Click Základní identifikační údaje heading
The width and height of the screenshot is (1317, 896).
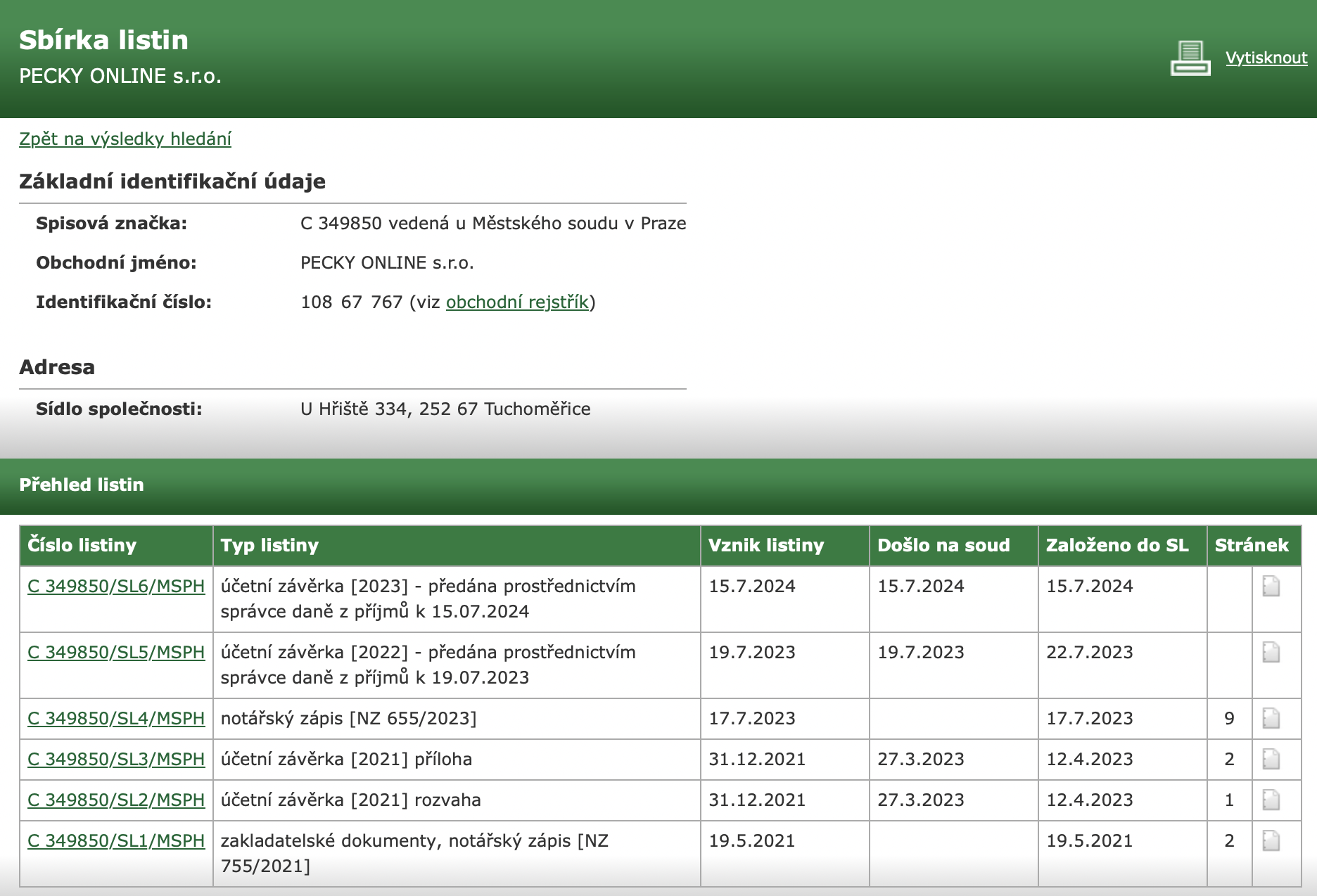172,181
